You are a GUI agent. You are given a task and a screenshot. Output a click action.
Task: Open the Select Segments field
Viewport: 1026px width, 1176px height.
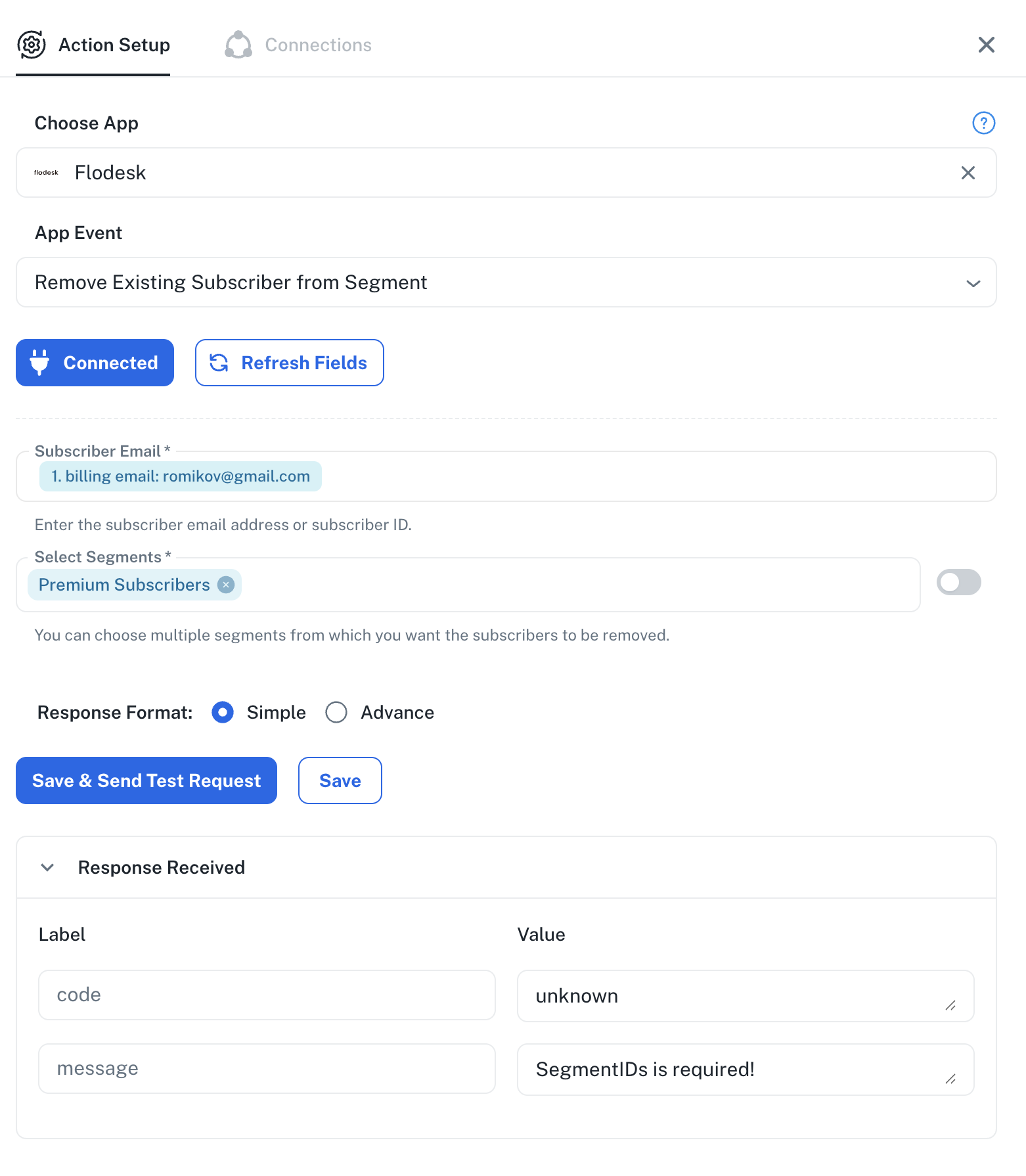[x=578, y=585]
